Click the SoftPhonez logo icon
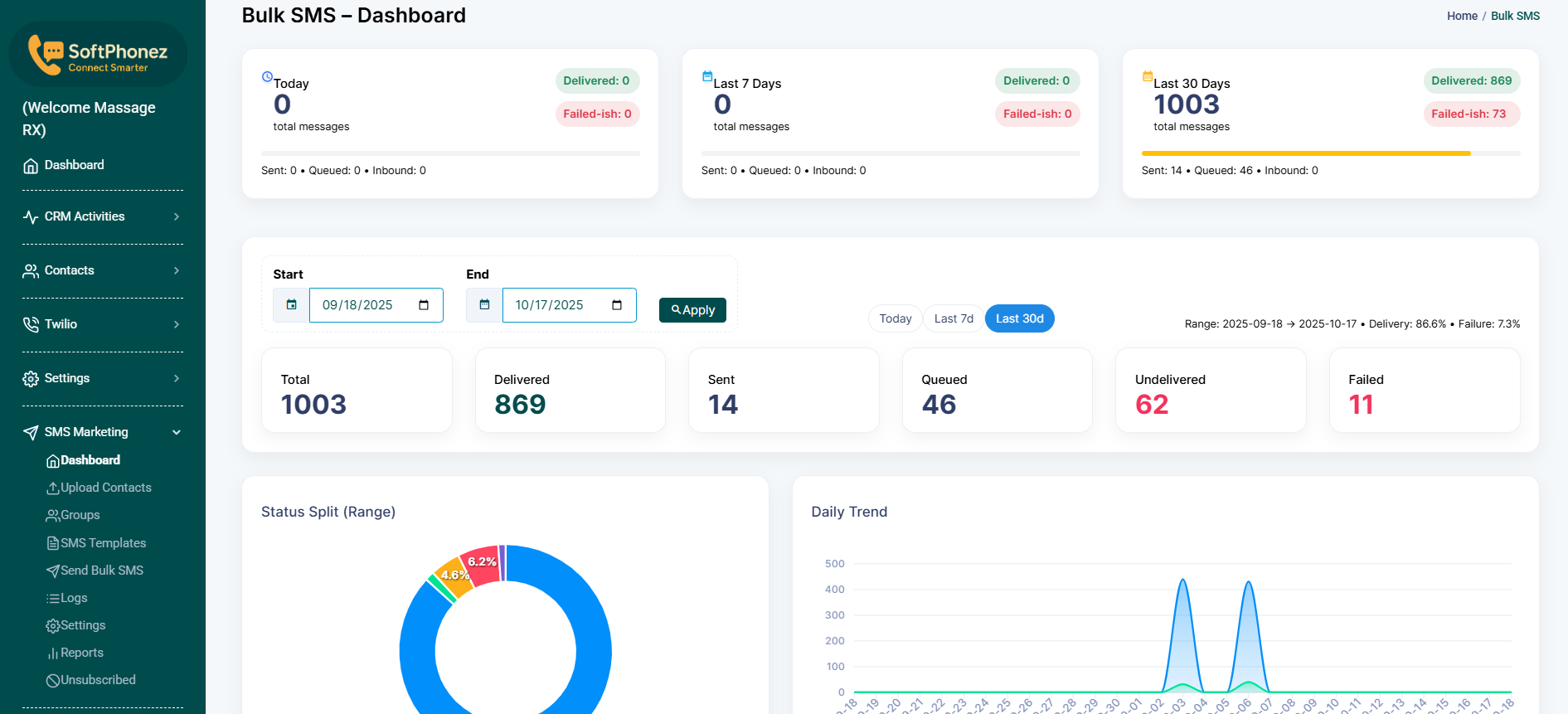1568x714 pixels. click(45, 54)
